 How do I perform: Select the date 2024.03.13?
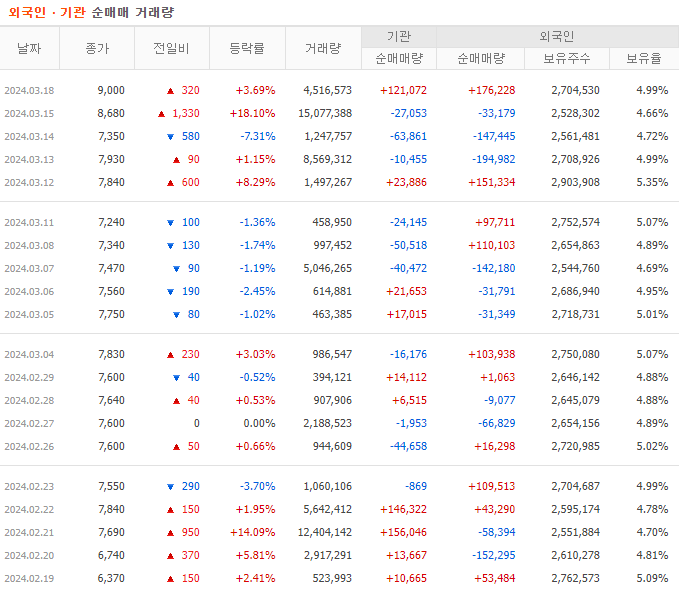[x=29, y=160]
